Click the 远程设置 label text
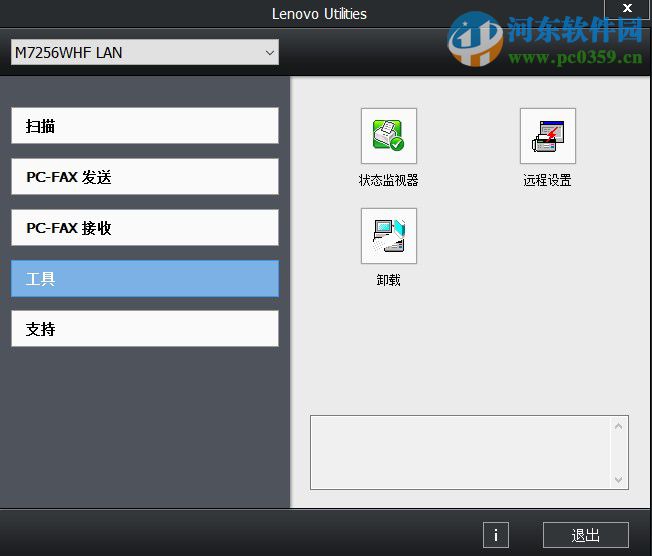 pyautogui.click(x=548, y=180)
